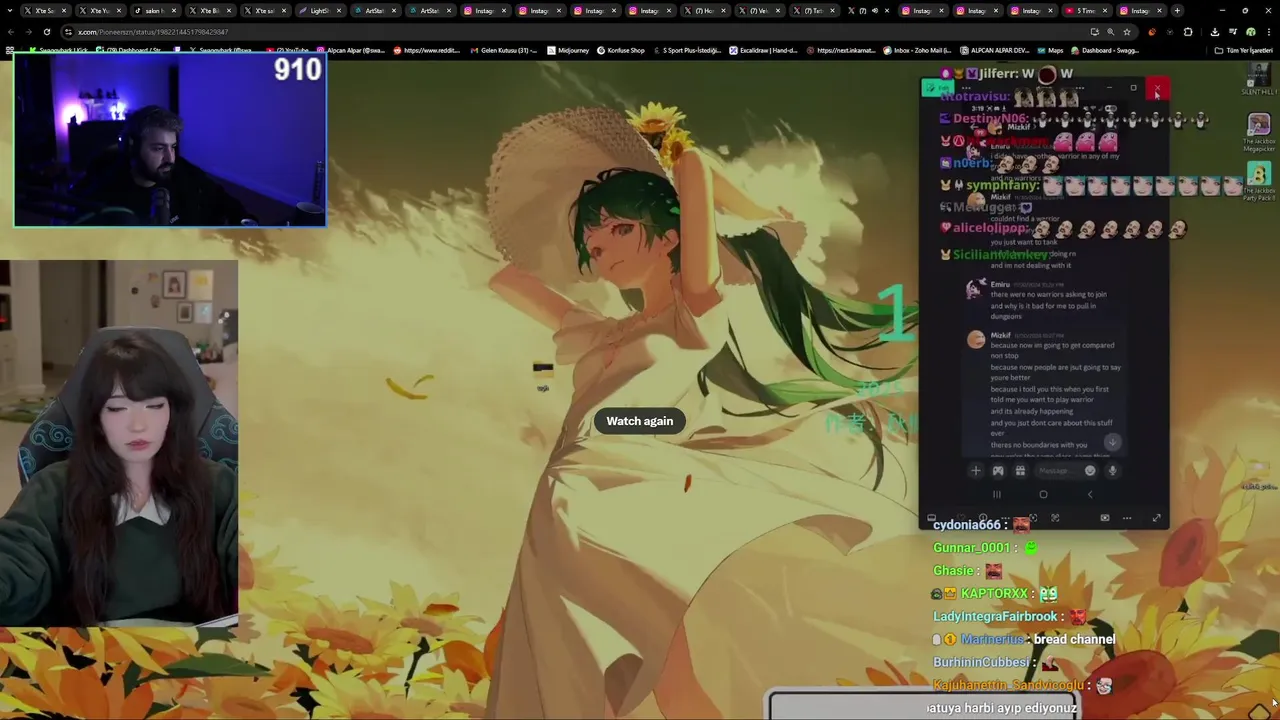Open the browser extensions puzzle icon
This screenshot has width=1280, height=720.
[1188, 32]
